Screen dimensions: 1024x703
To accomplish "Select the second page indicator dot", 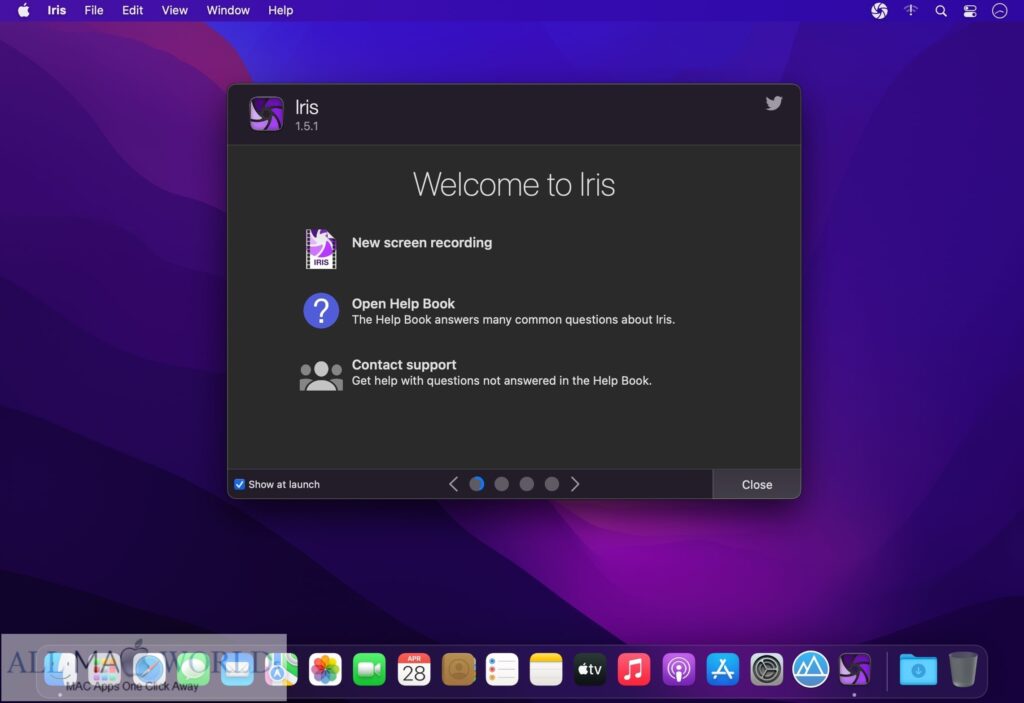I will pos(502,484).
